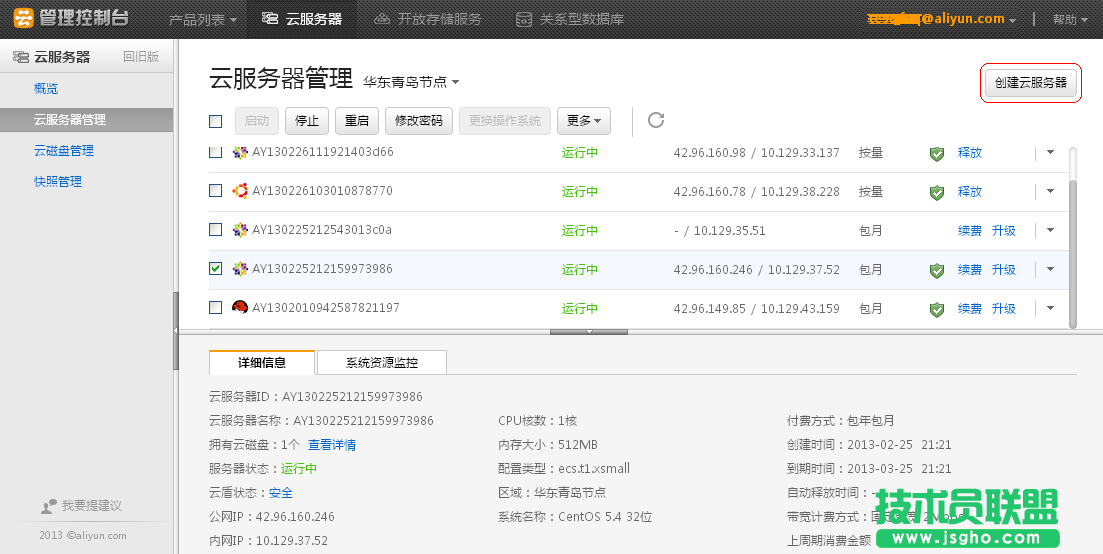Open the 更多 dropdown in the toolbar

point(584,121)
